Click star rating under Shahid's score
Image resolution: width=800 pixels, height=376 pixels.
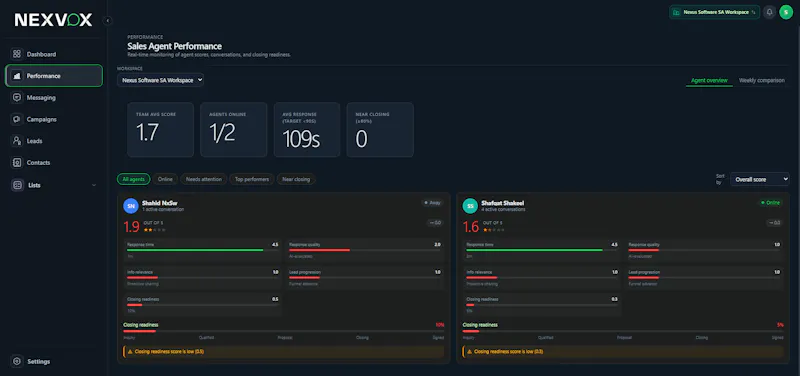point(154,230)
